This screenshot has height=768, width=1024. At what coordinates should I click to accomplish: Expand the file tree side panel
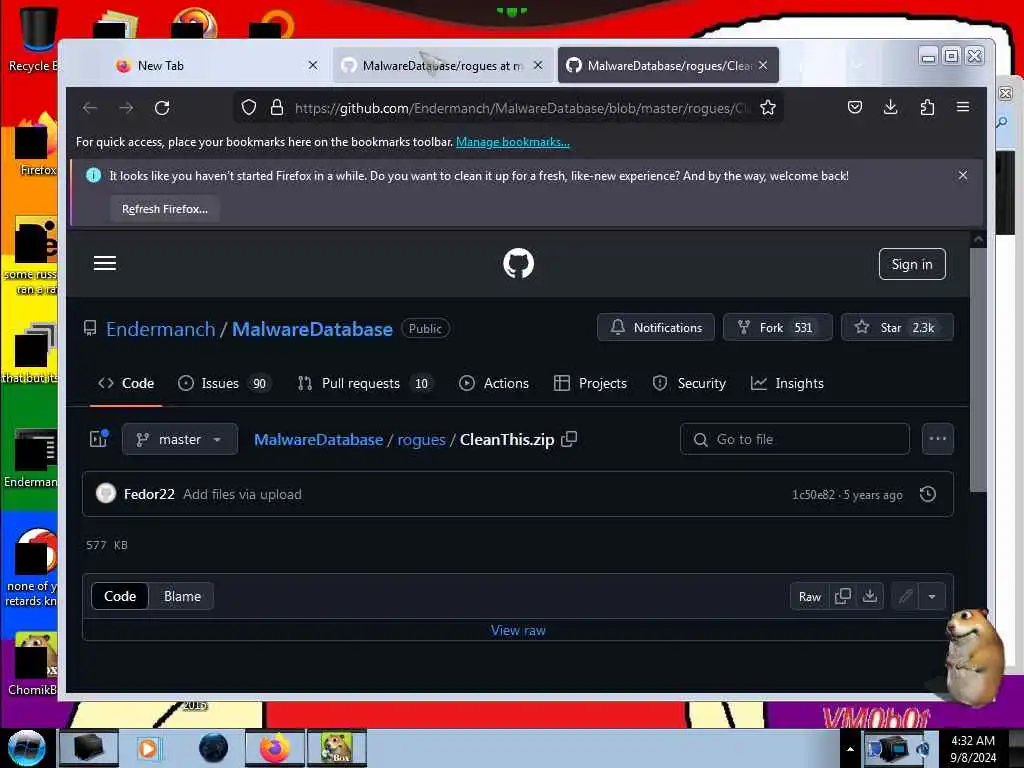coord(99,439)
